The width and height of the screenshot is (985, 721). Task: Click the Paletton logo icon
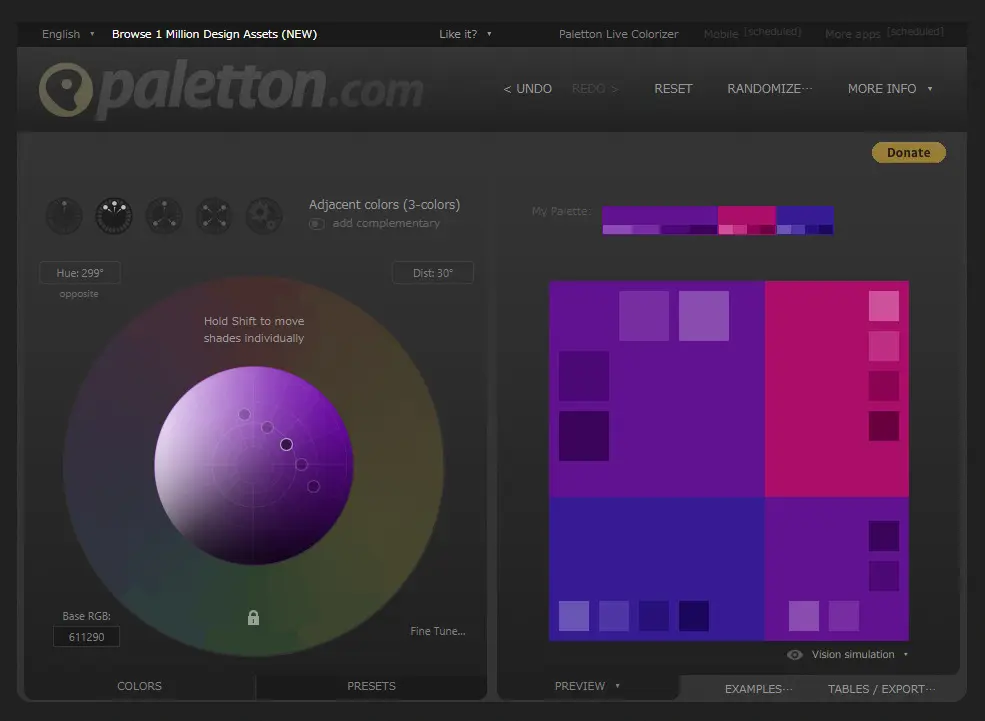65,90
